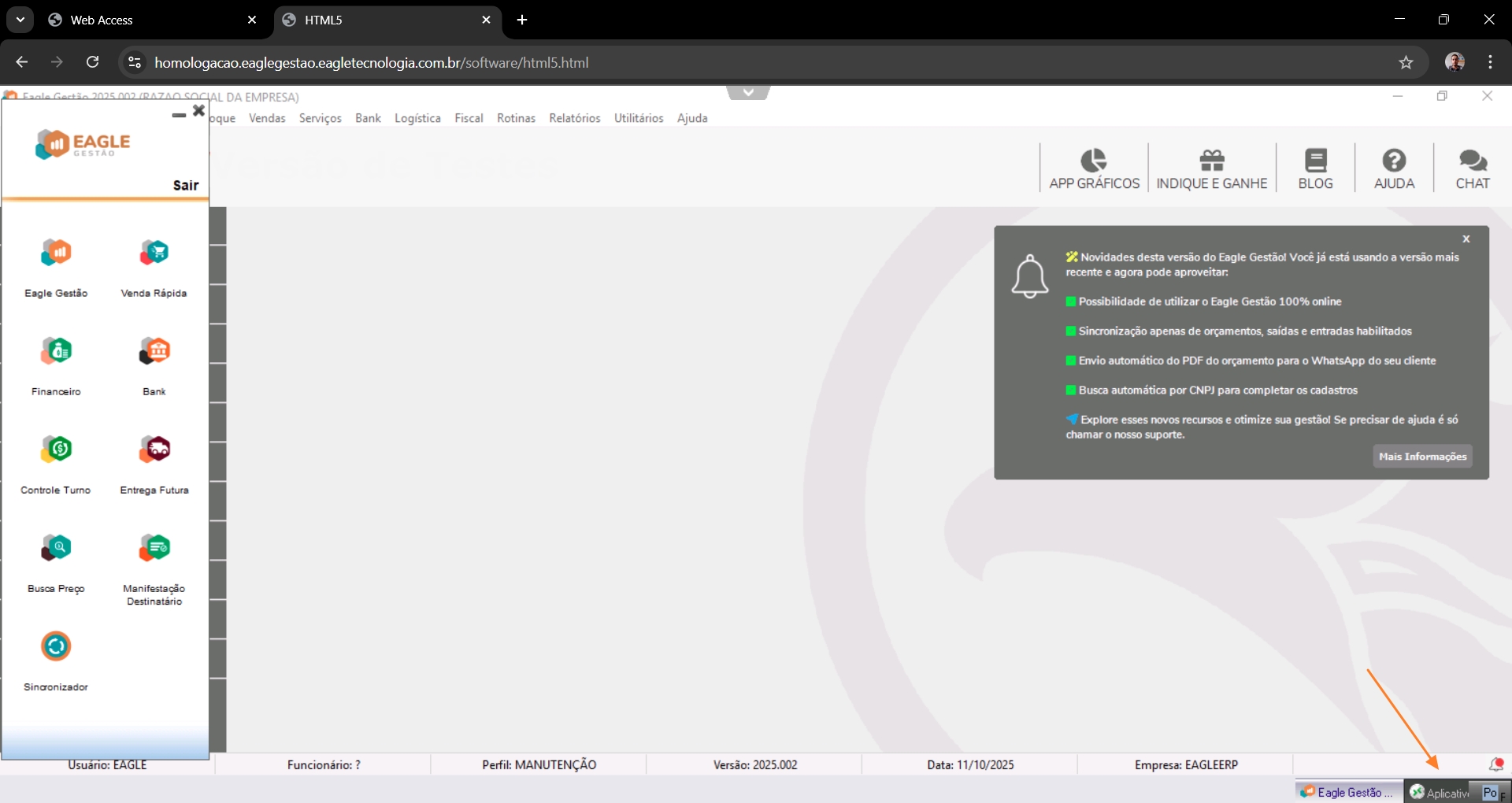
Task: Open APP GRÁFICOS from the top toolbar
Action: [x=1094, y=168]
